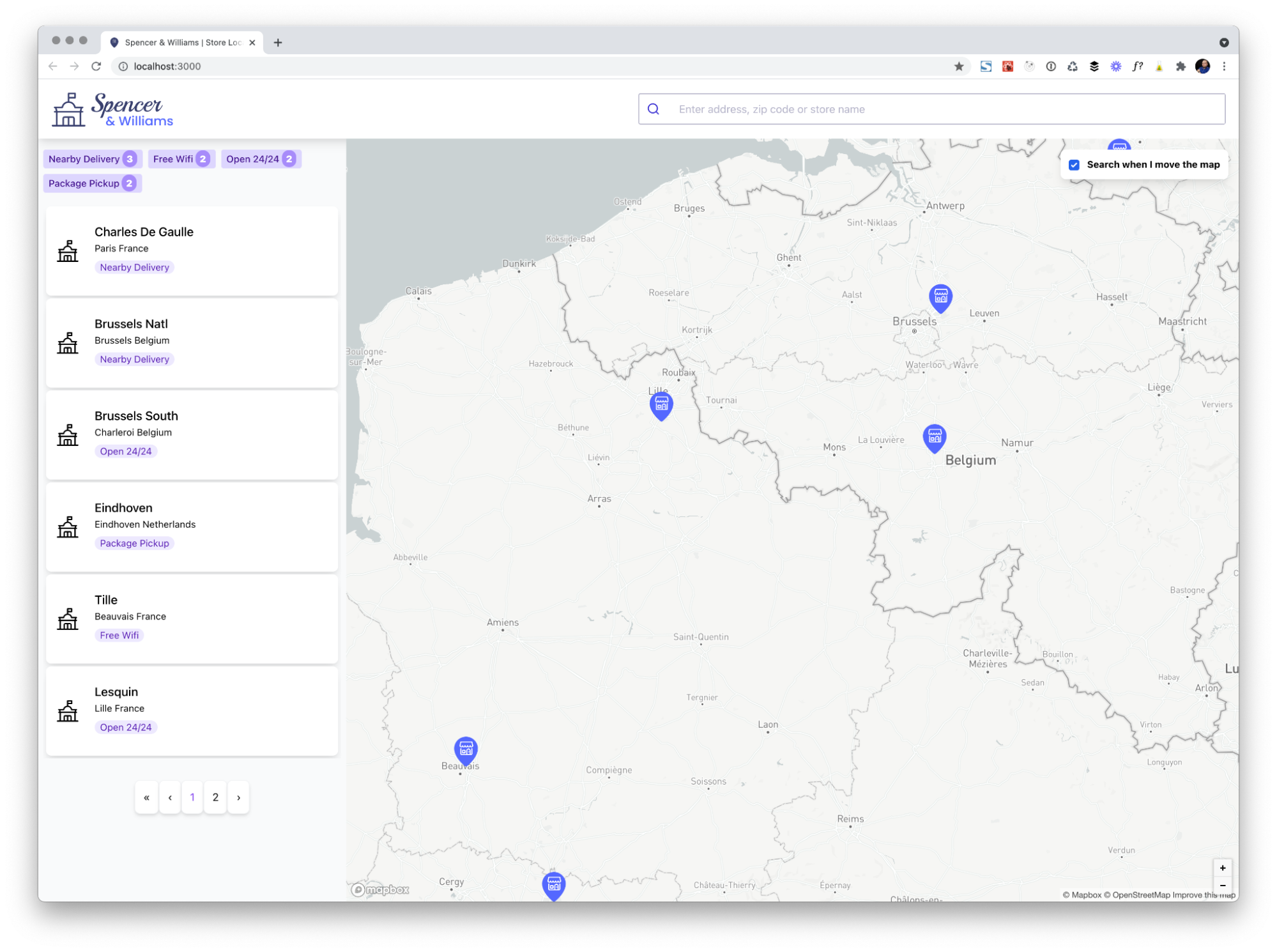Click the store marker near Cergy

click(554, 886)
